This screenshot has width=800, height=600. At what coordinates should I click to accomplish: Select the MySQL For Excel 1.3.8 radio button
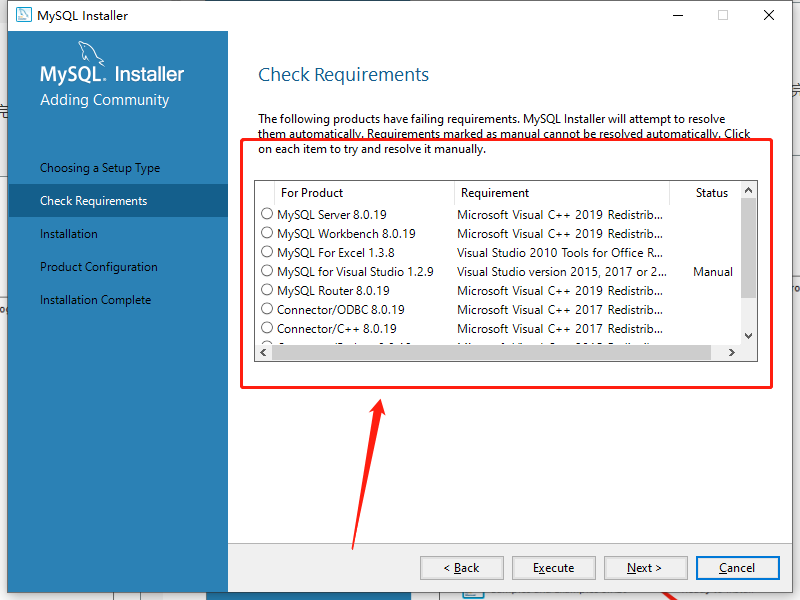267,252
